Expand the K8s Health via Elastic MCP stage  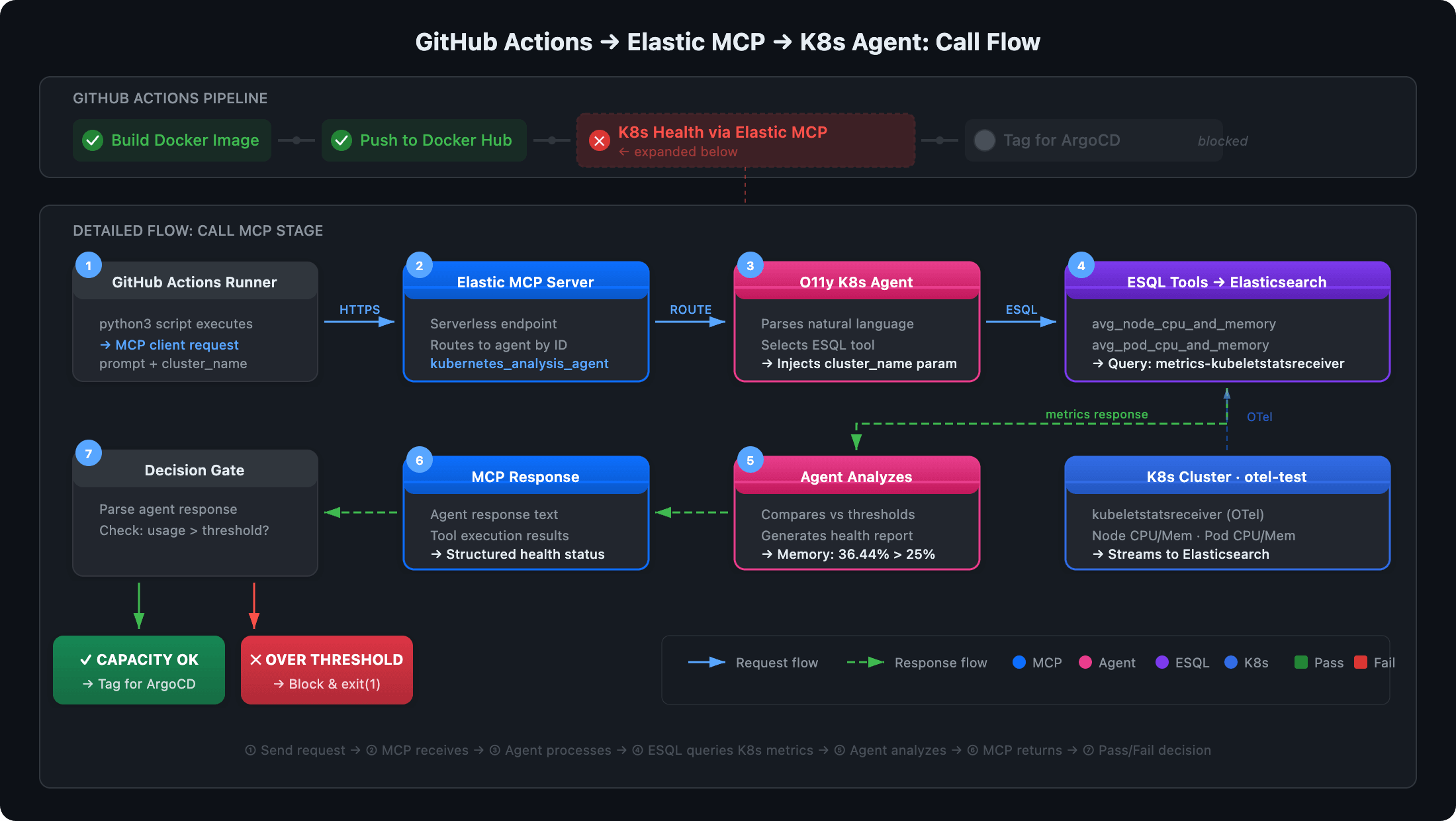click(x=745, y=140)
